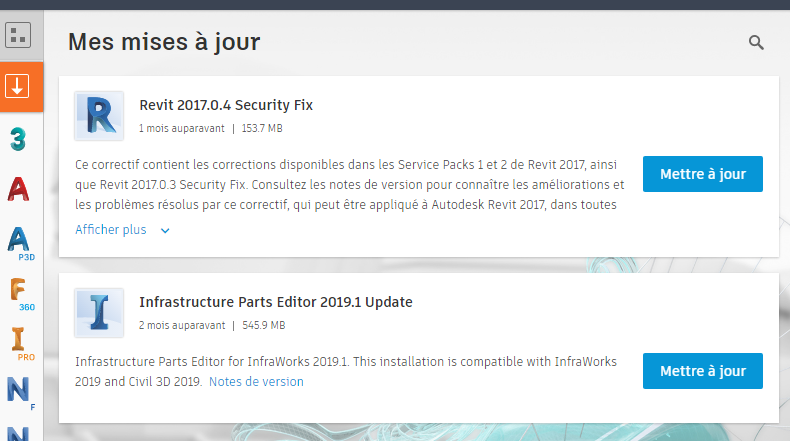Click the Revit product thumbnail icon
Image resolution: width=790 pixels, height=441 pixels.
pyautogui.click(x=99, y=116)
